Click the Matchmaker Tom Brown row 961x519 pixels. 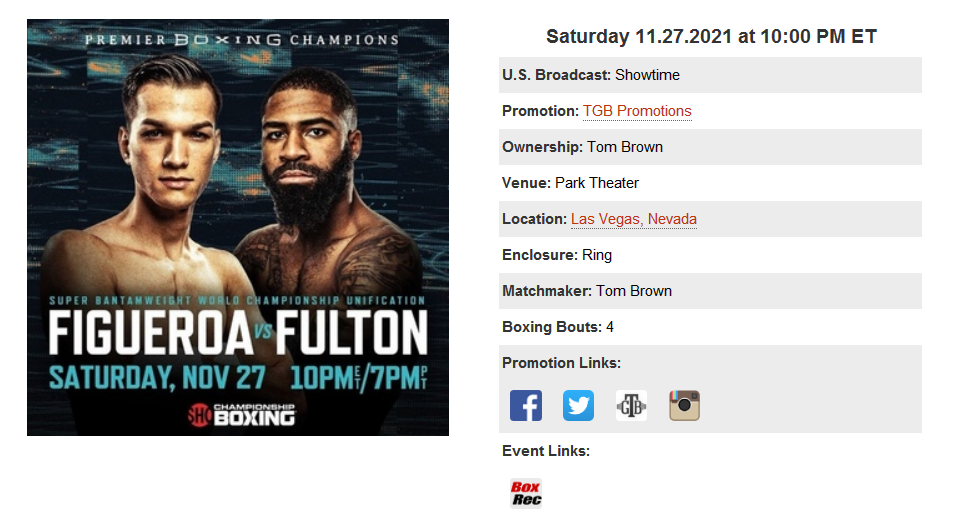pyautogui.click(x=710, y=291)
